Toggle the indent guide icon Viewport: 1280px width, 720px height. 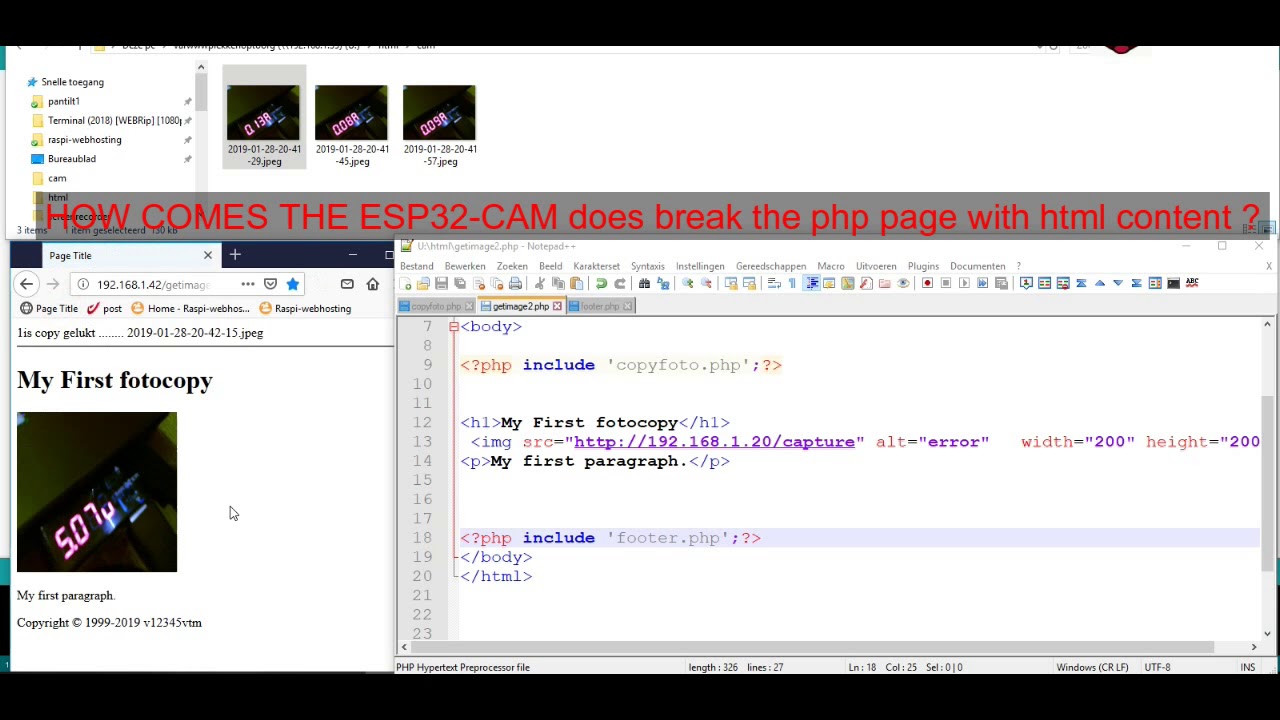pyautogui.click(x=811, y=284)
